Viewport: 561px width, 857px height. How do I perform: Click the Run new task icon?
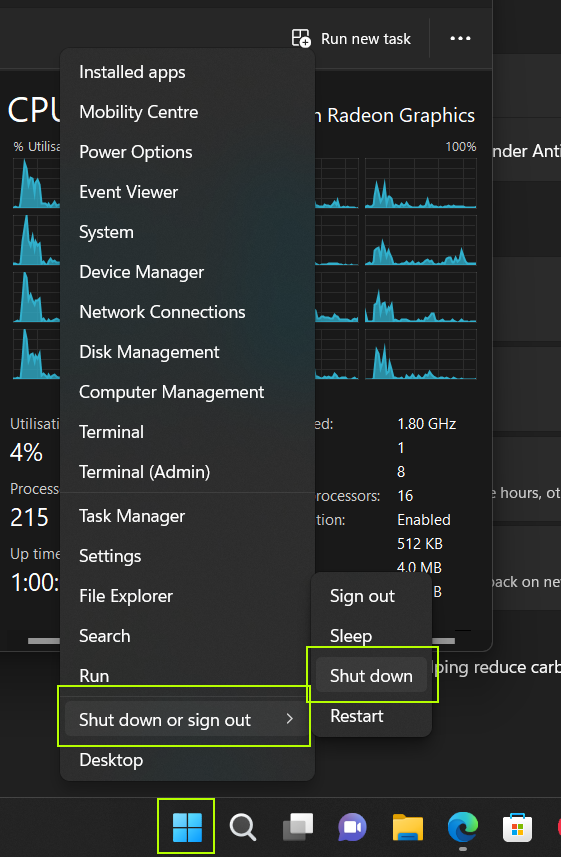[x=301, y=38]
